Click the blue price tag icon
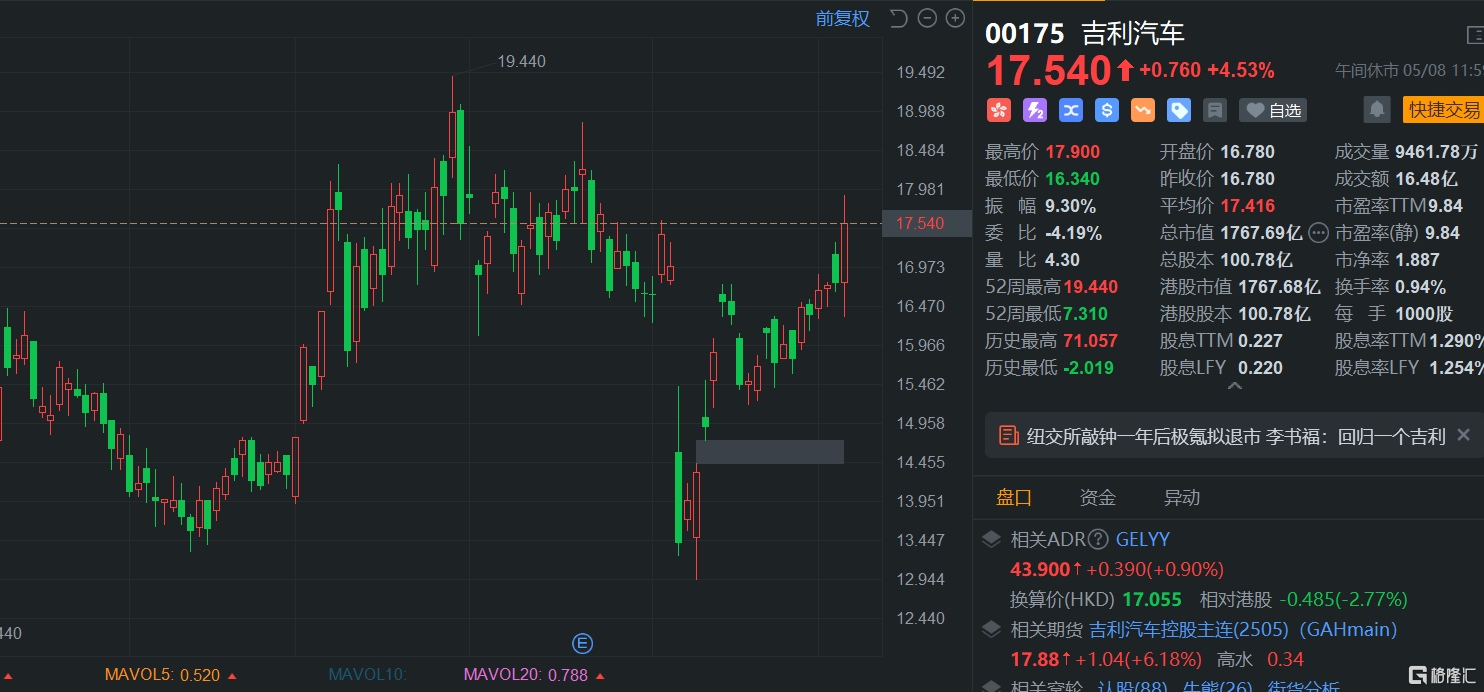Image resolution: width=1484 pixels, height=692 pixels. click(1178, 110)
